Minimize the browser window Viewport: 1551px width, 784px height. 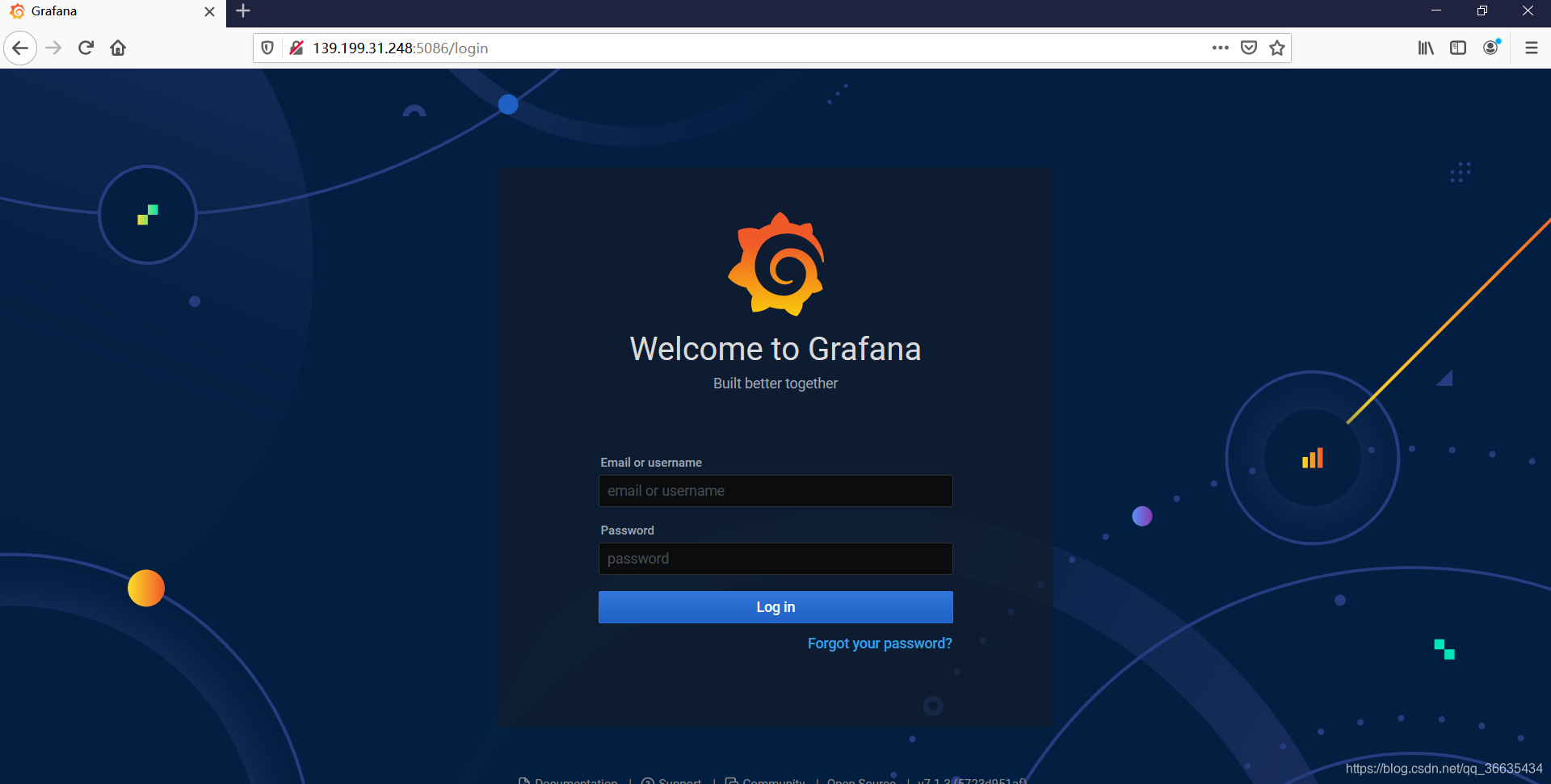[x=1436, y=11]
